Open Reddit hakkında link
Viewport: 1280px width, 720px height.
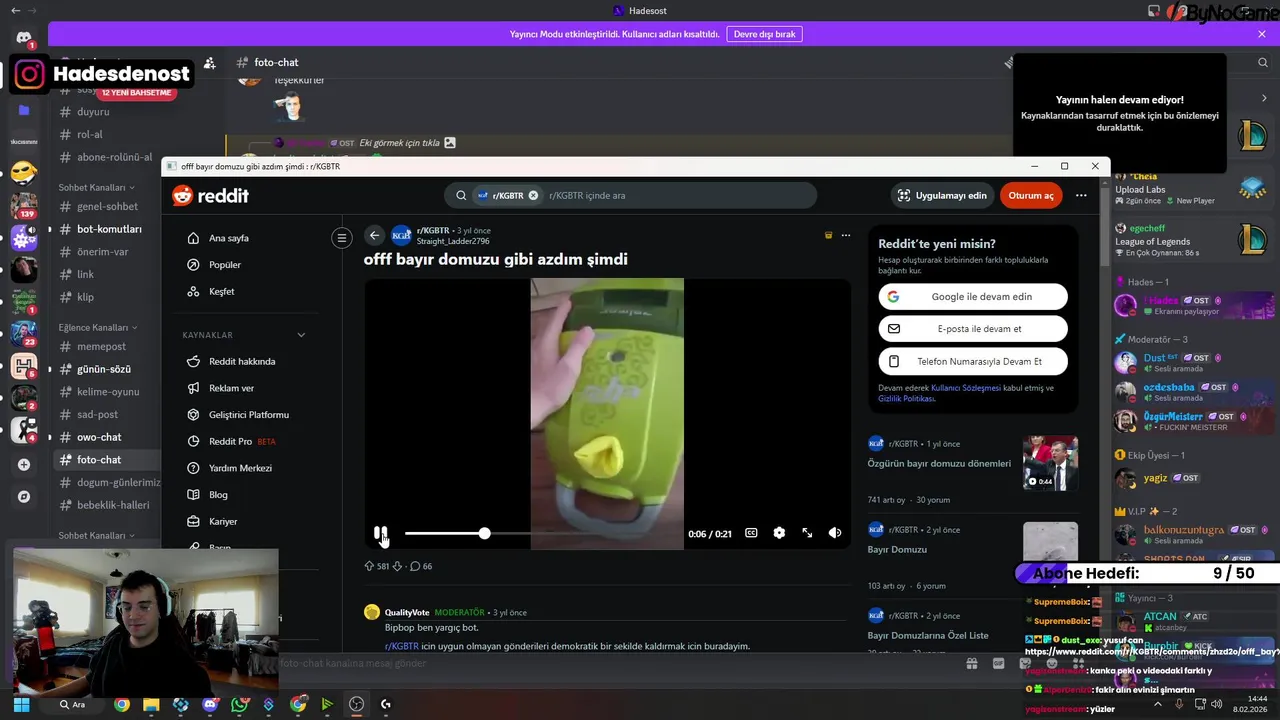[x=242, y=361]
